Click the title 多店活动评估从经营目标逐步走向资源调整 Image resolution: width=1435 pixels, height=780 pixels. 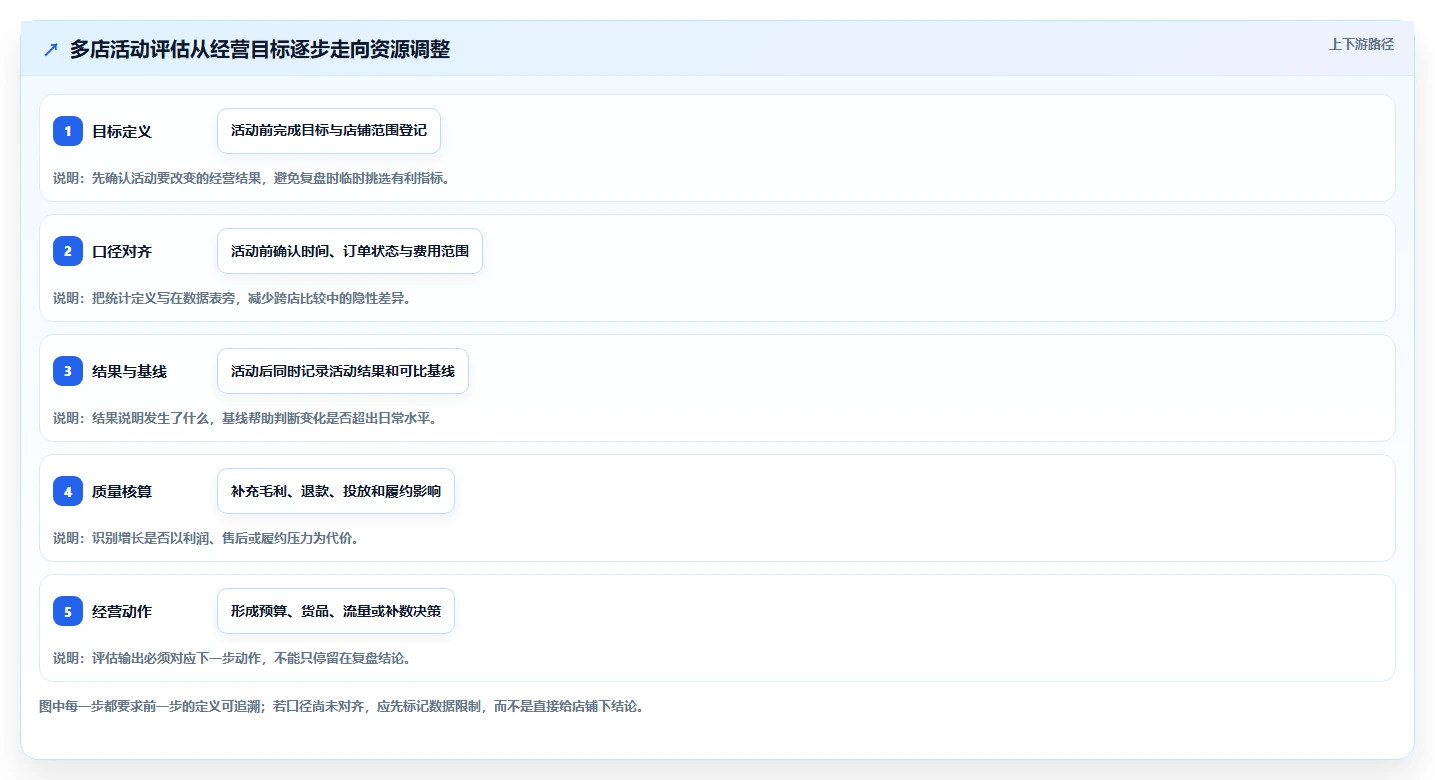tap(260, 49)
